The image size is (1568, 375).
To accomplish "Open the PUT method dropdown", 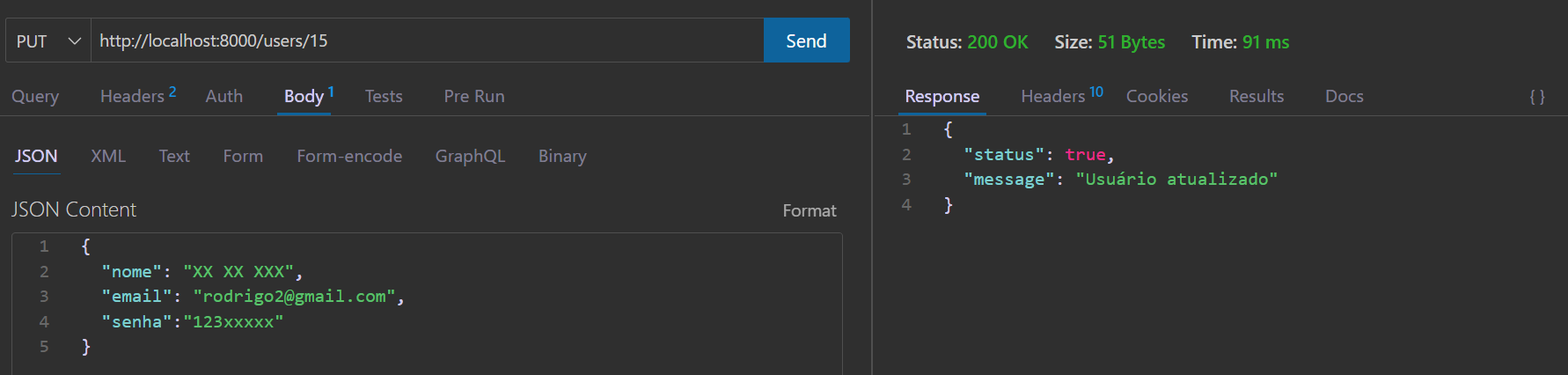I will coord(48,40).
